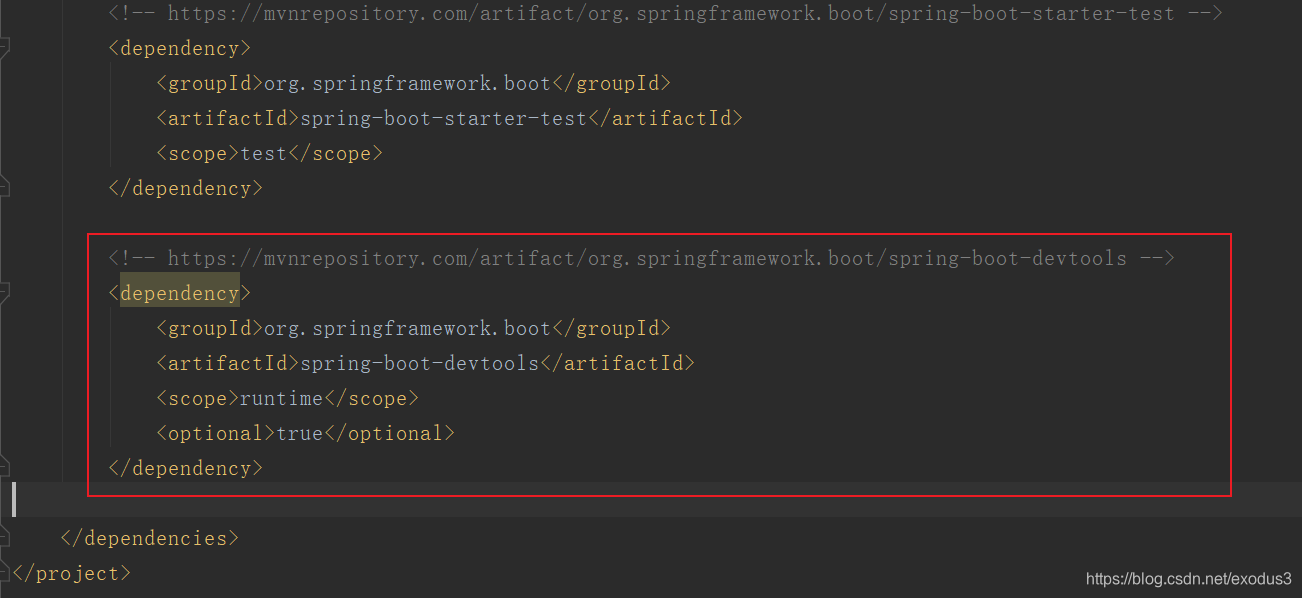Viewport: 1302px width, 598px height.
Task: Click closing dependency tag after optional line
Action: (186, 468)
